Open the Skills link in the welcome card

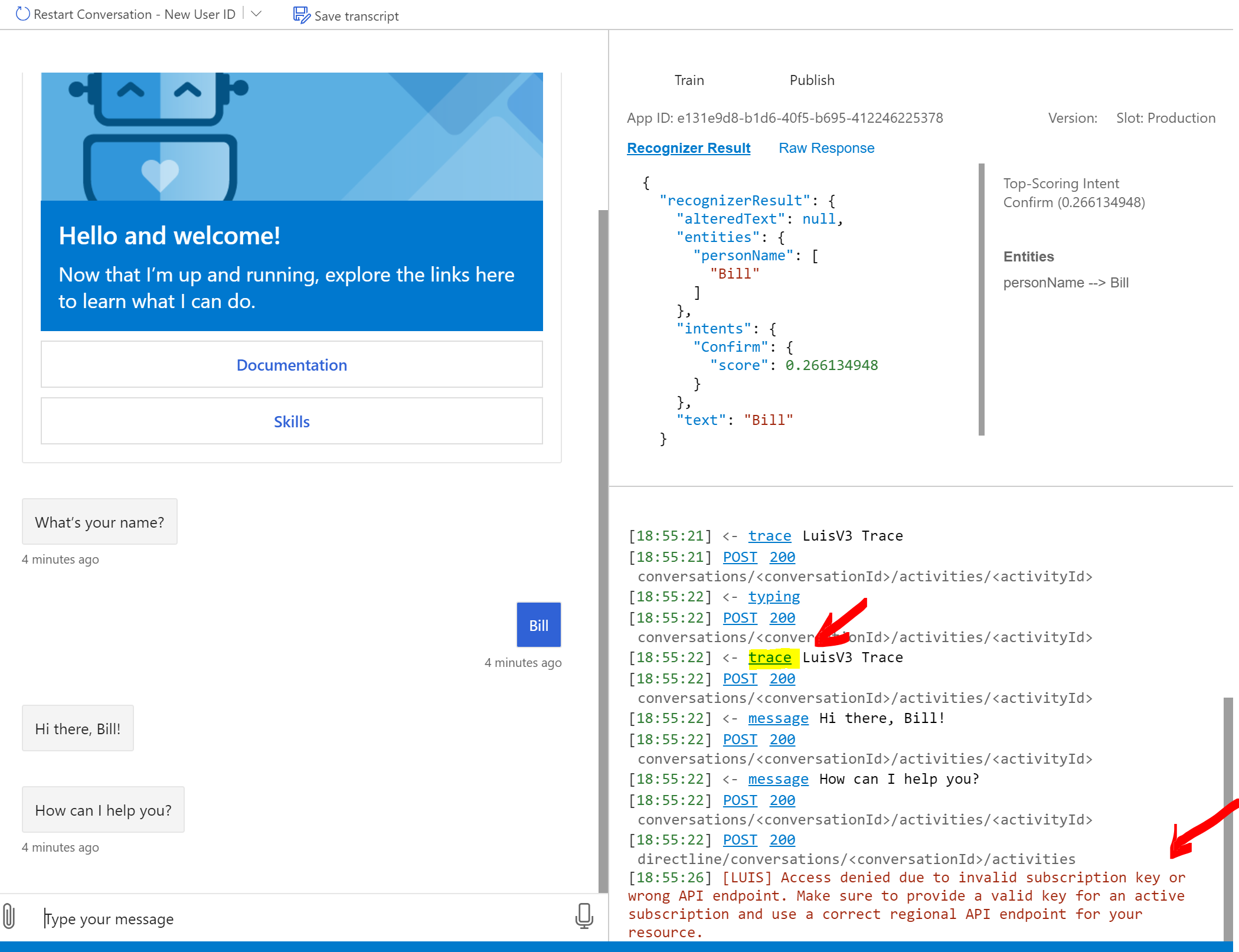291,421
